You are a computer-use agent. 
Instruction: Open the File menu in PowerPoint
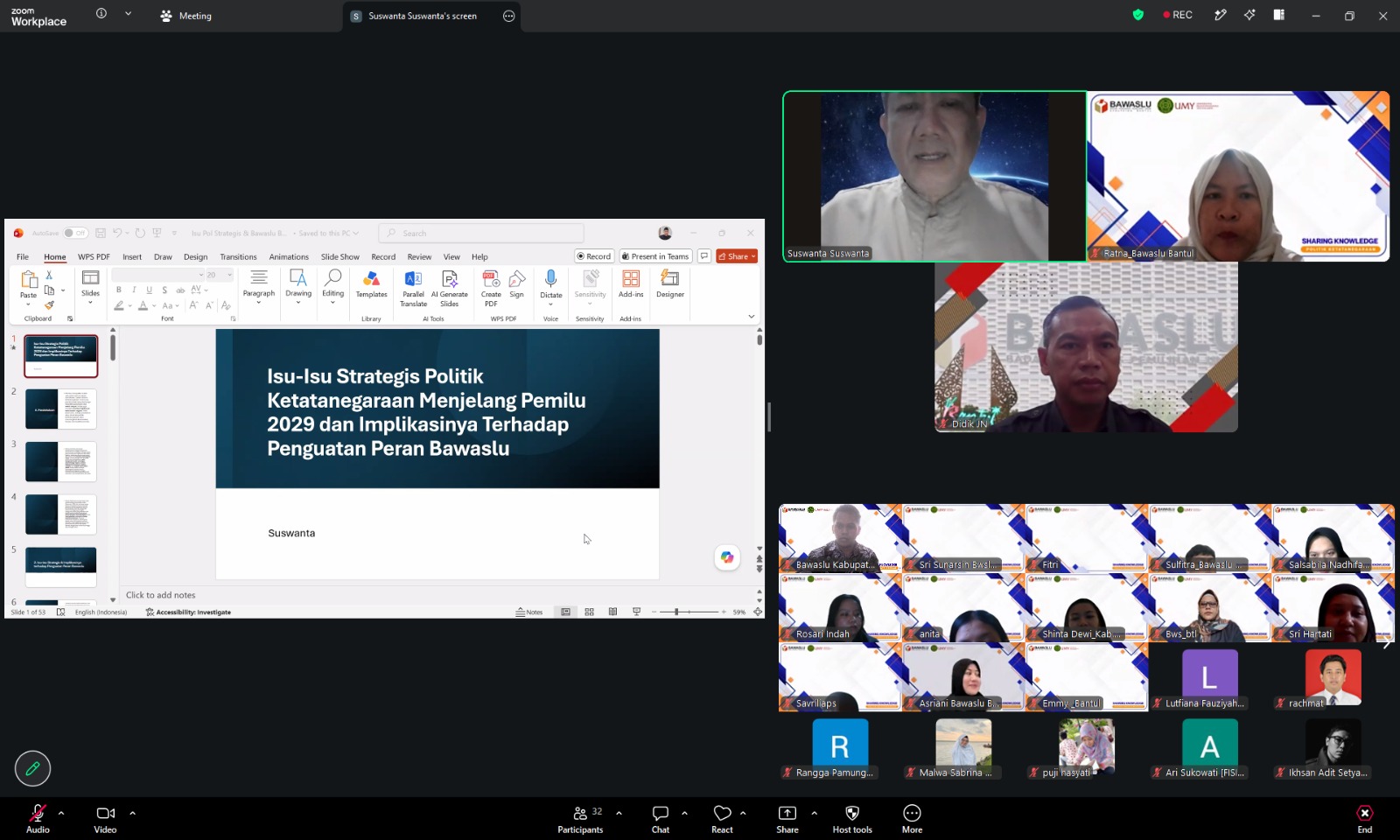[23, 257]
